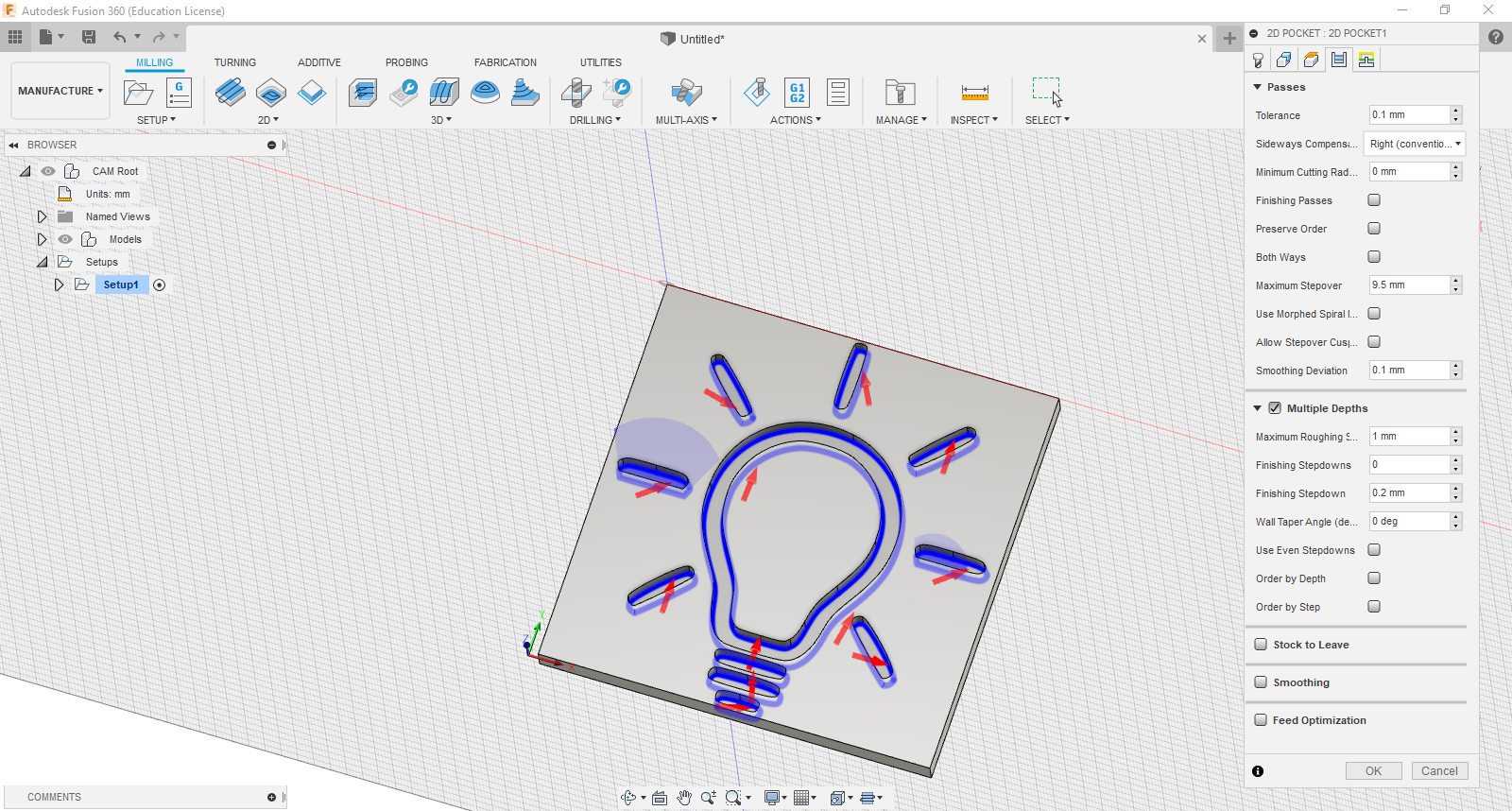Screen dimensions: 1512x811
Task: Open the Pan hand tool in navigation bar
Action: 684,798
